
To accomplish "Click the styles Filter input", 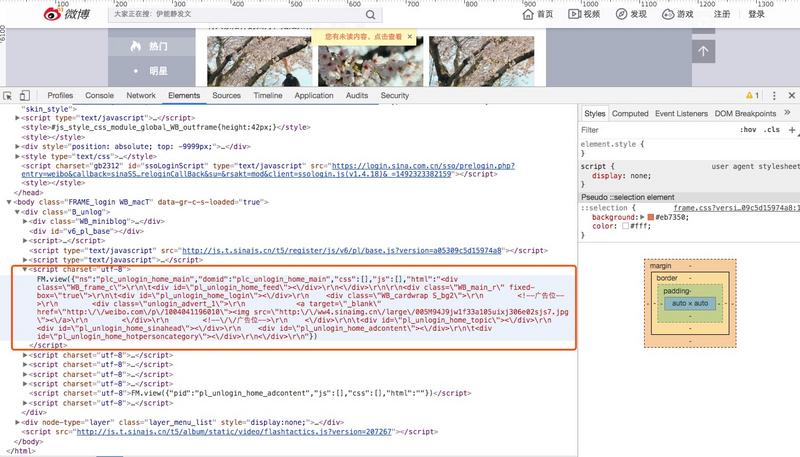I will [656, 130].
